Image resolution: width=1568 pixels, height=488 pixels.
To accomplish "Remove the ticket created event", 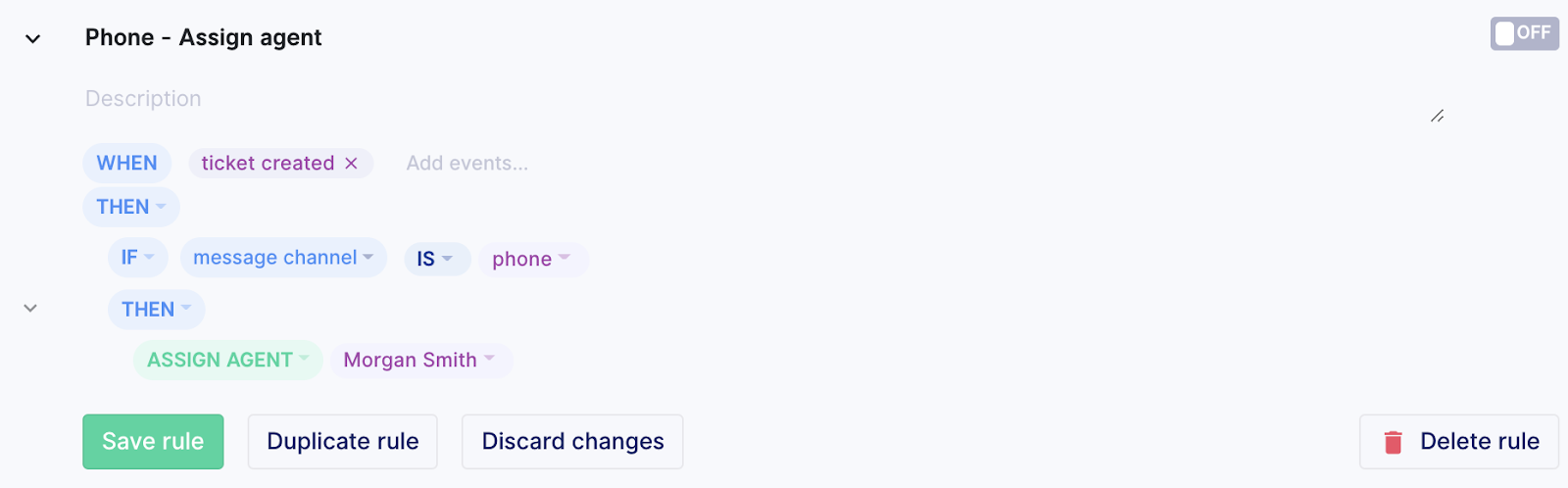I will coord(351,164).
